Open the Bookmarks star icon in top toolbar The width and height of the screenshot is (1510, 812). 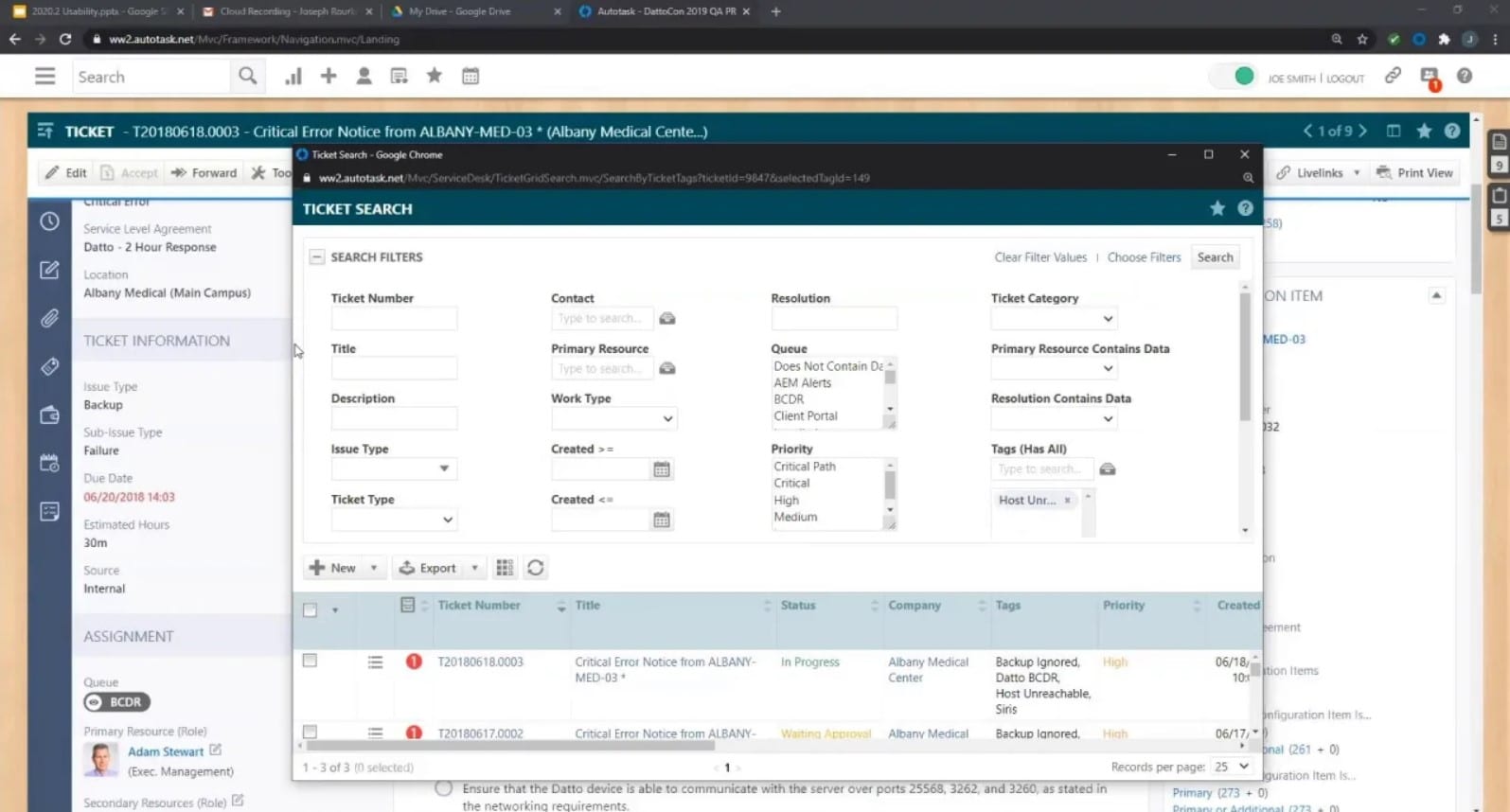[435, 77]
